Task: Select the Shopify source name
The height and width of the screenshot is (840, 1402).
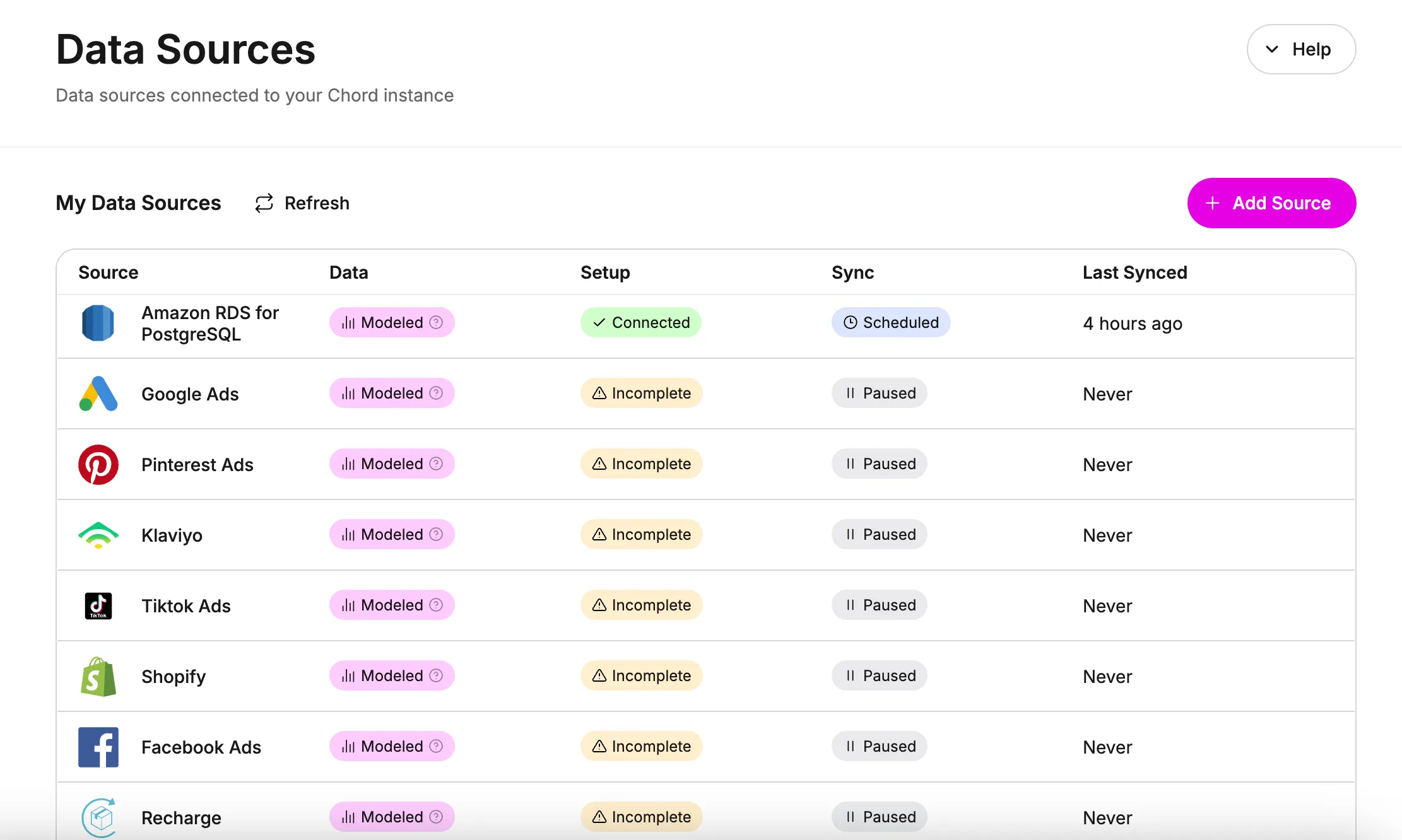Action: pos(174,677)
